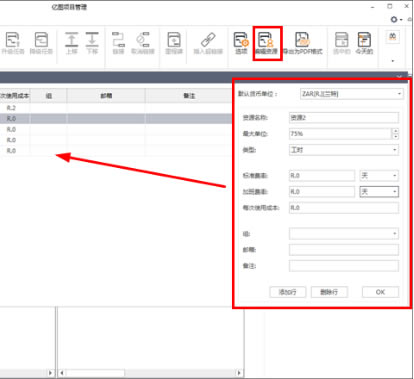Image resolution: width=414 pixels, height=379 pixels.
Task: Decrease 最大单位 with the down stepper
Action: 395,136
